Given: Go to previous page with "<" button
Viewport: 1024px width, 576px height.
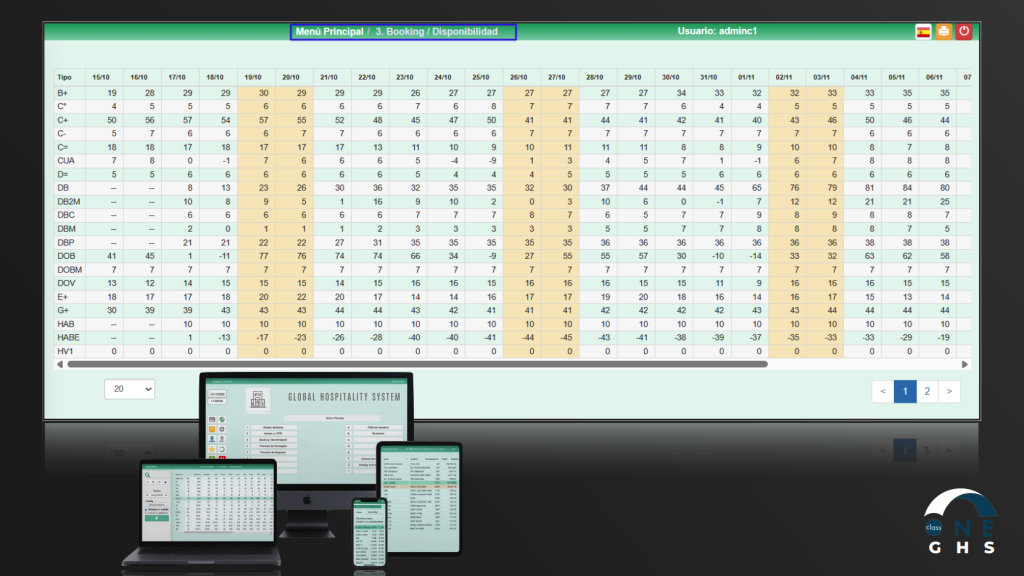Looking at the screenshot, I should pos(882,391).
